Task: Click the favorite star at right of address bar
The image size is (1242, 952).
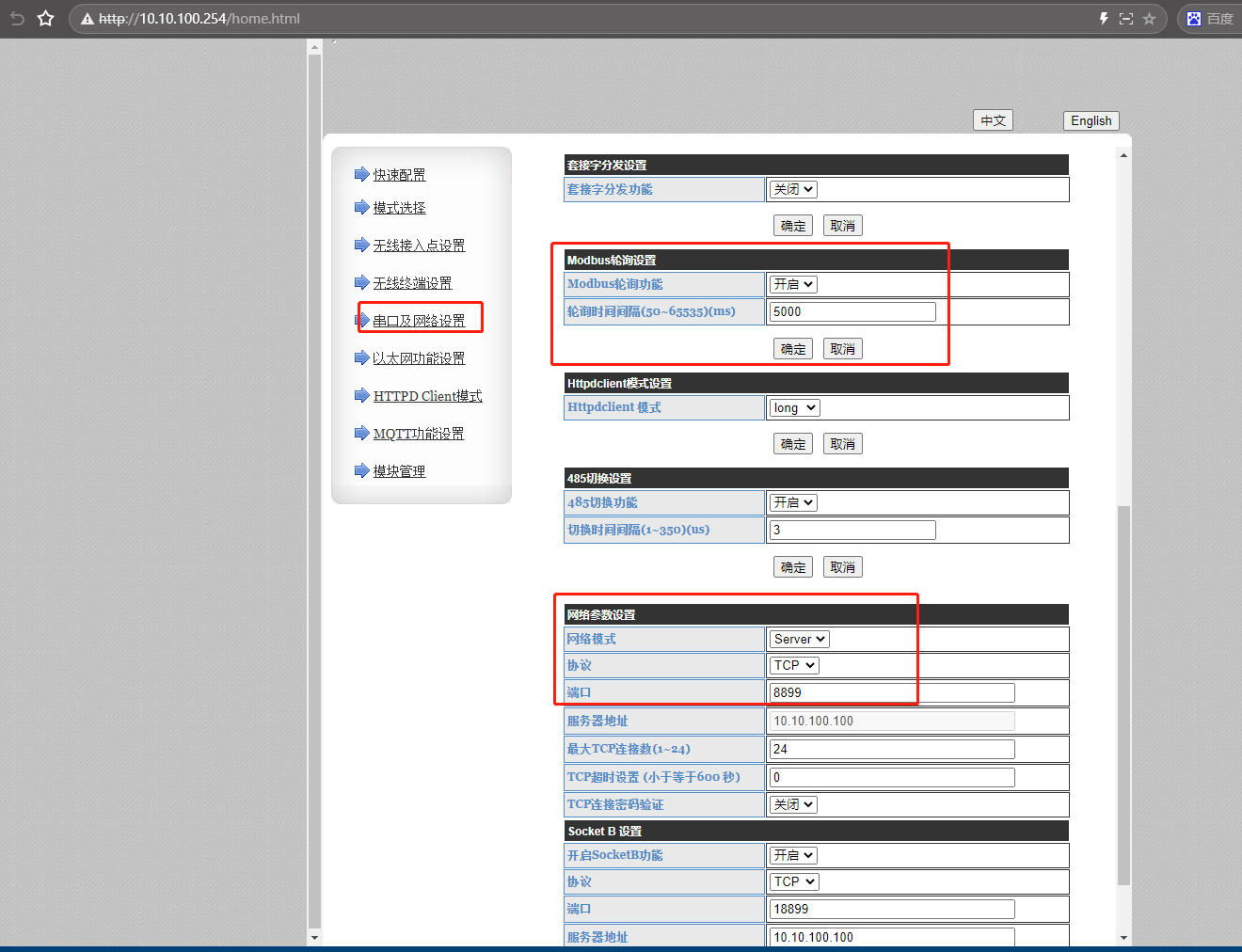Action: click(1149, 19)
